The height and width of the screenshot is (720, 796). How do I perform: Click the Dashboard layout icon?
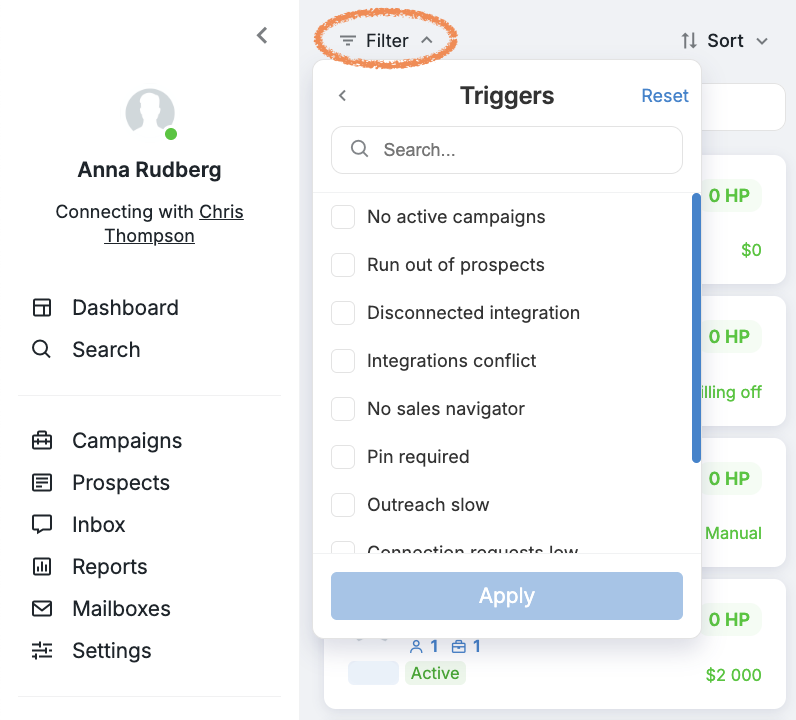[42, 308]
